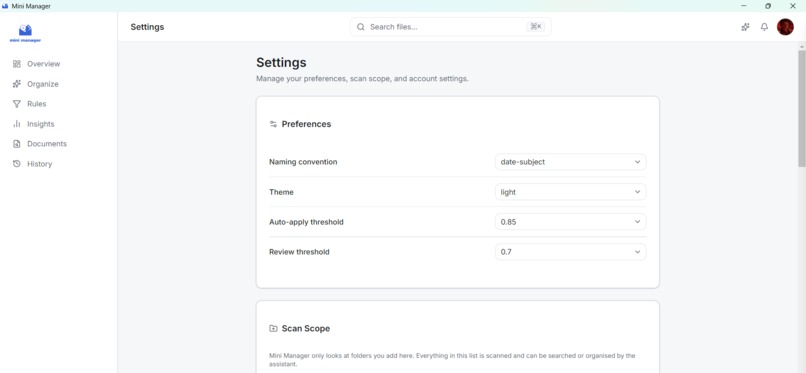Focus the Search files input field
This screenshot has width=806, height=373.
450,27
